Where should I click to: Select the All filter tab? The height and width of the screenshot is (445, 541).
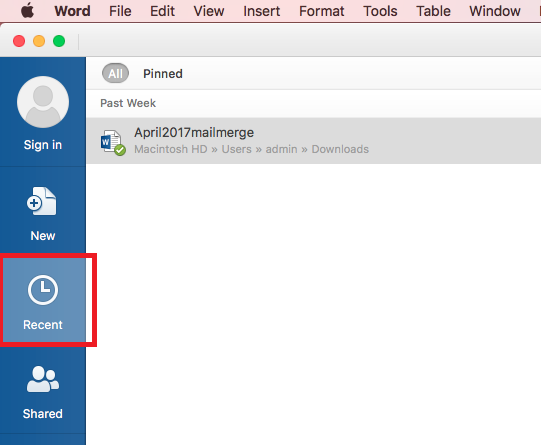[115, 73]
